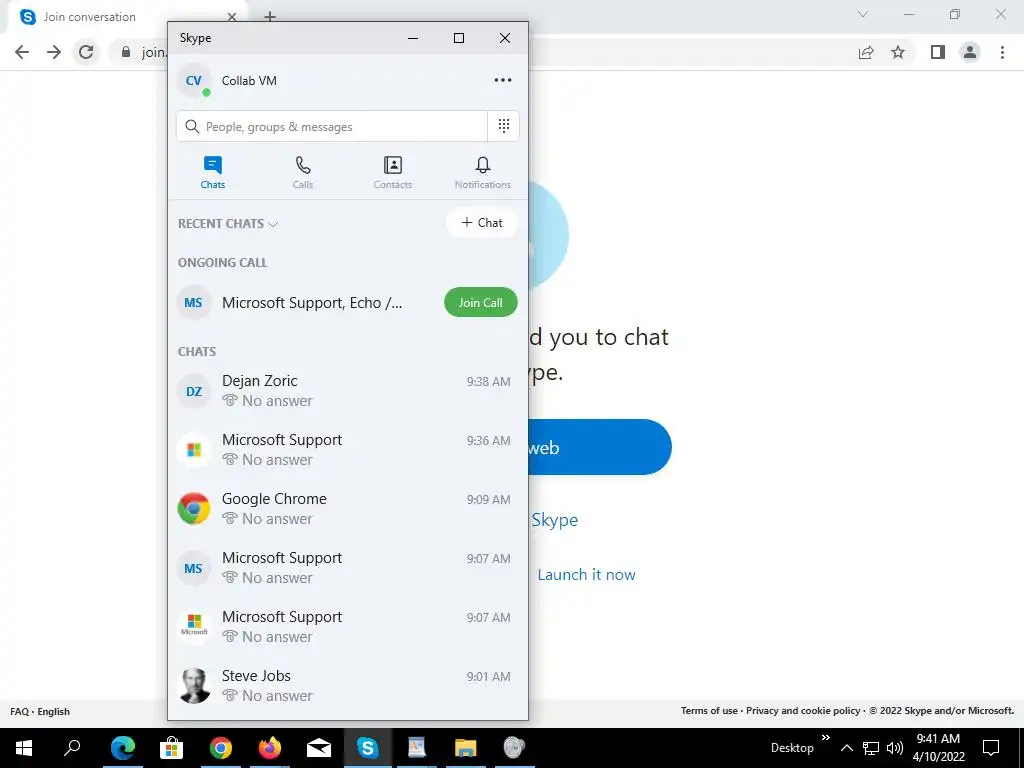Open the Mail app on the taskbar
The image size is (1024, 768).
(x=319, y=748)
